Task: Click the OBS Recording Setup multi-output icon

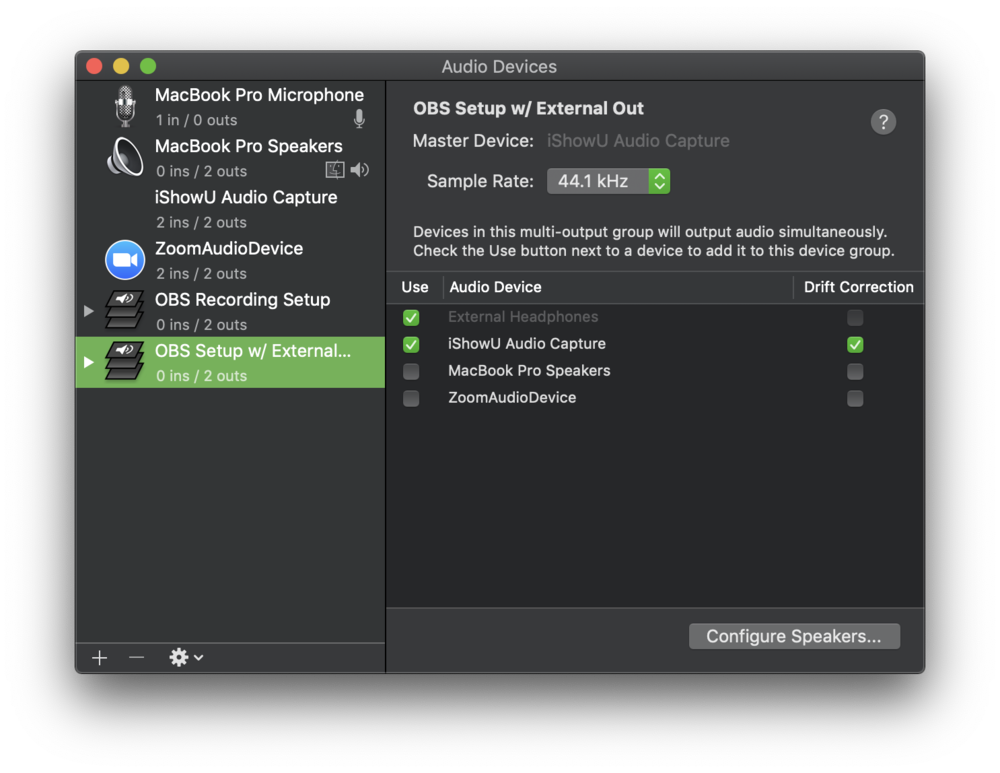Action: (x=124, y=311)
